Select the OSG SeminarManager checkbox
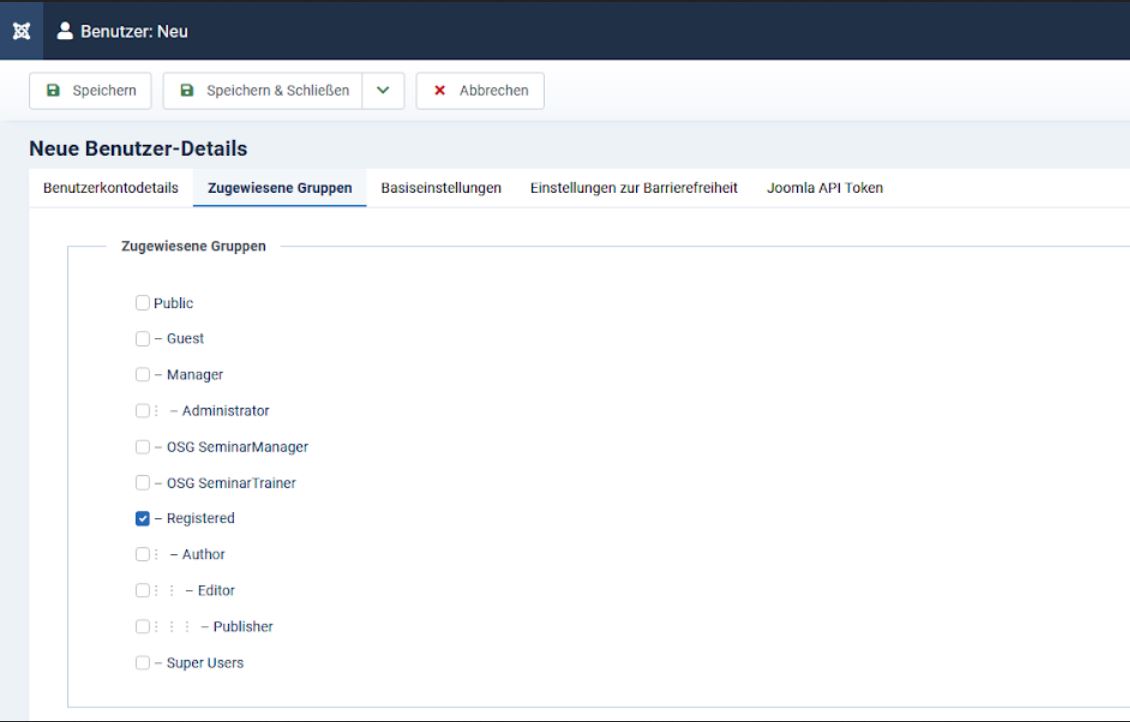Image resolution: width=1130 pixels, height=722 pixels. point(143,447)
